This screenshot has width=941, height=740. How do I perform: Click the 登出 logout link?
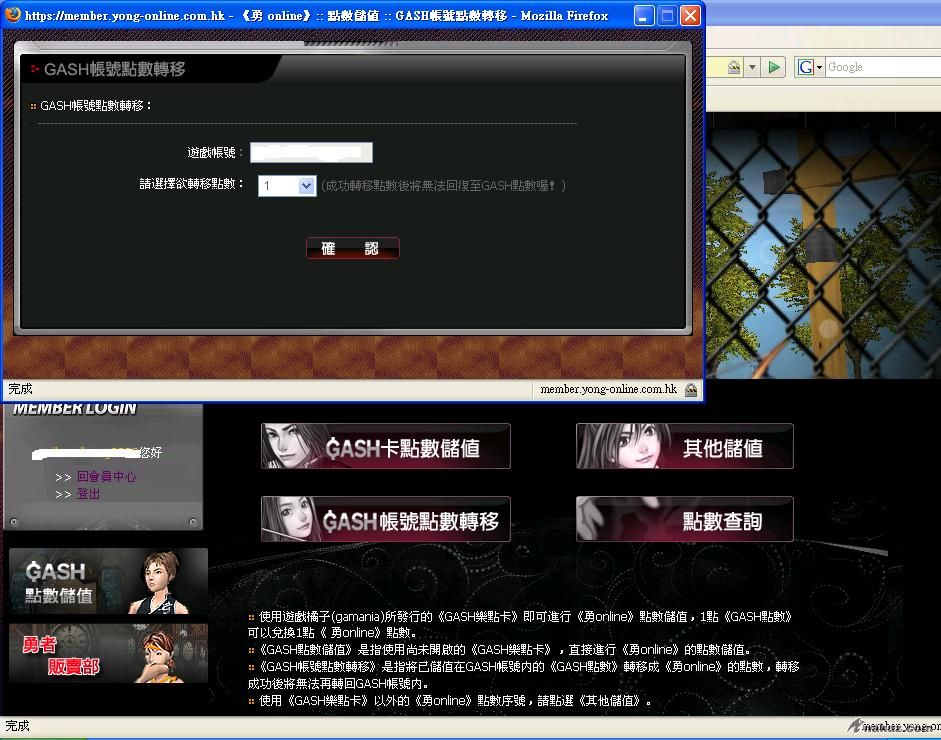click(88, 494)
